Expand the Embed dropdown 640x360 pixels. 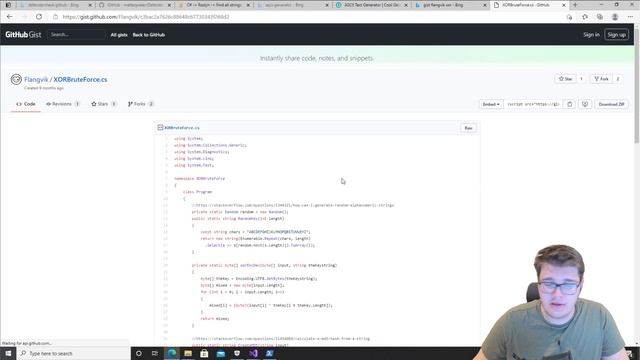click(491, 104)
